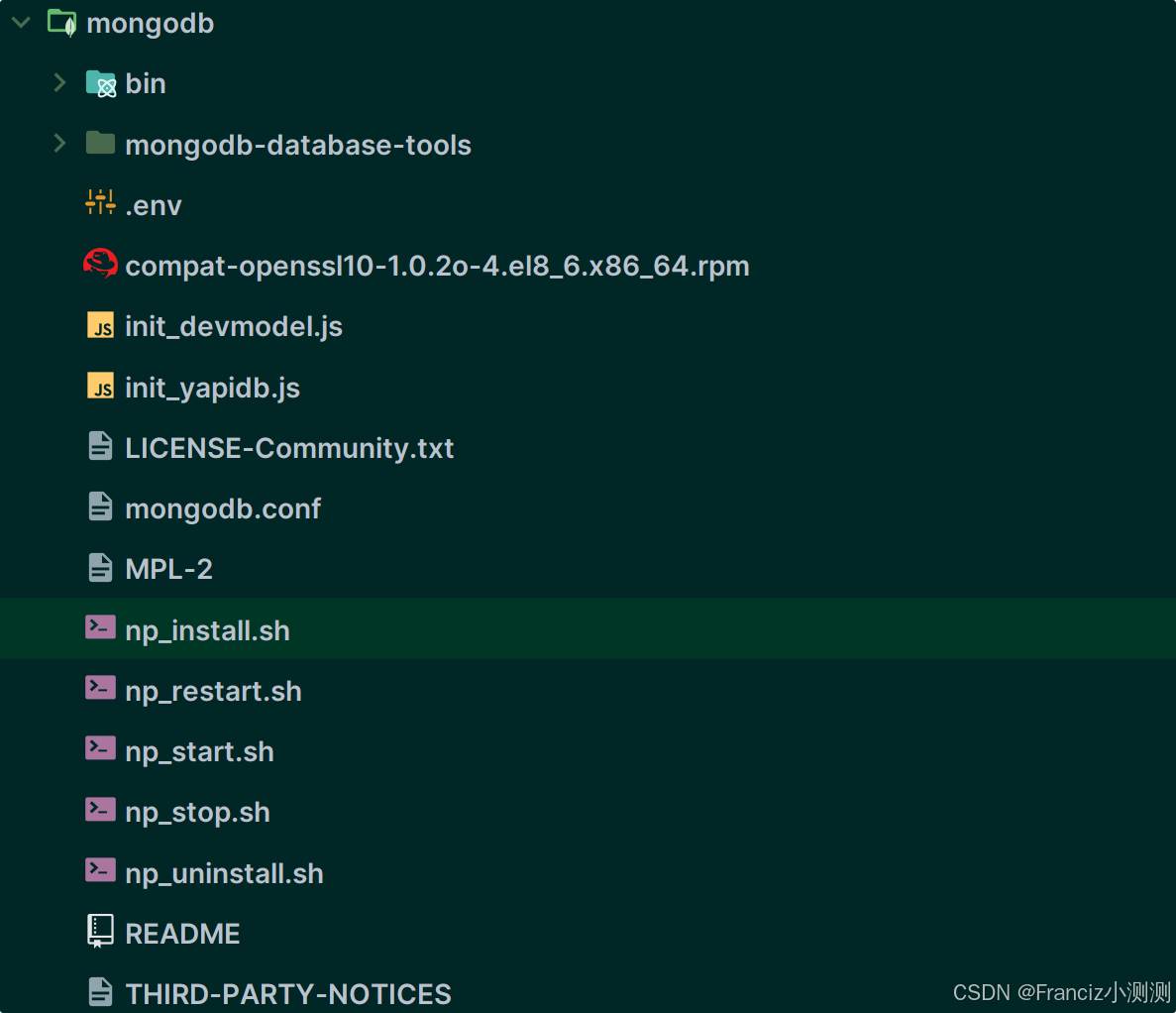Select the bin folder label

(x=146, y=83)
